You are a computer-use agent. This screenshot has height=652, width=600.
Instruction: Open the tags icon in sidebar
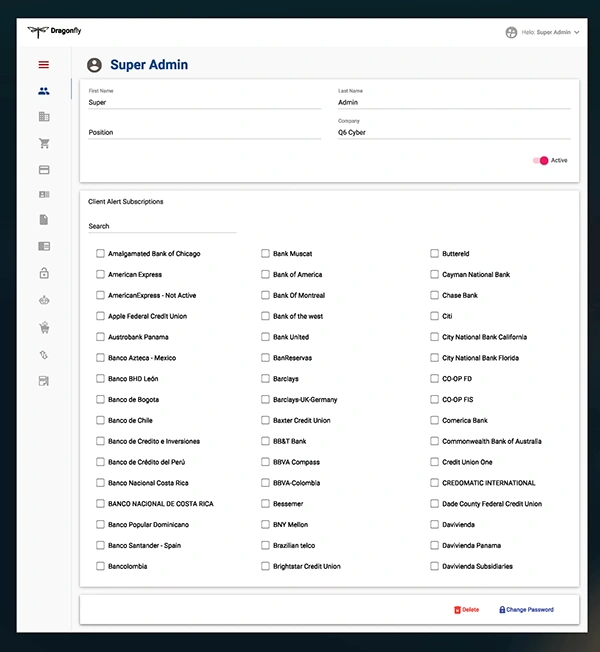click(44, 355)
